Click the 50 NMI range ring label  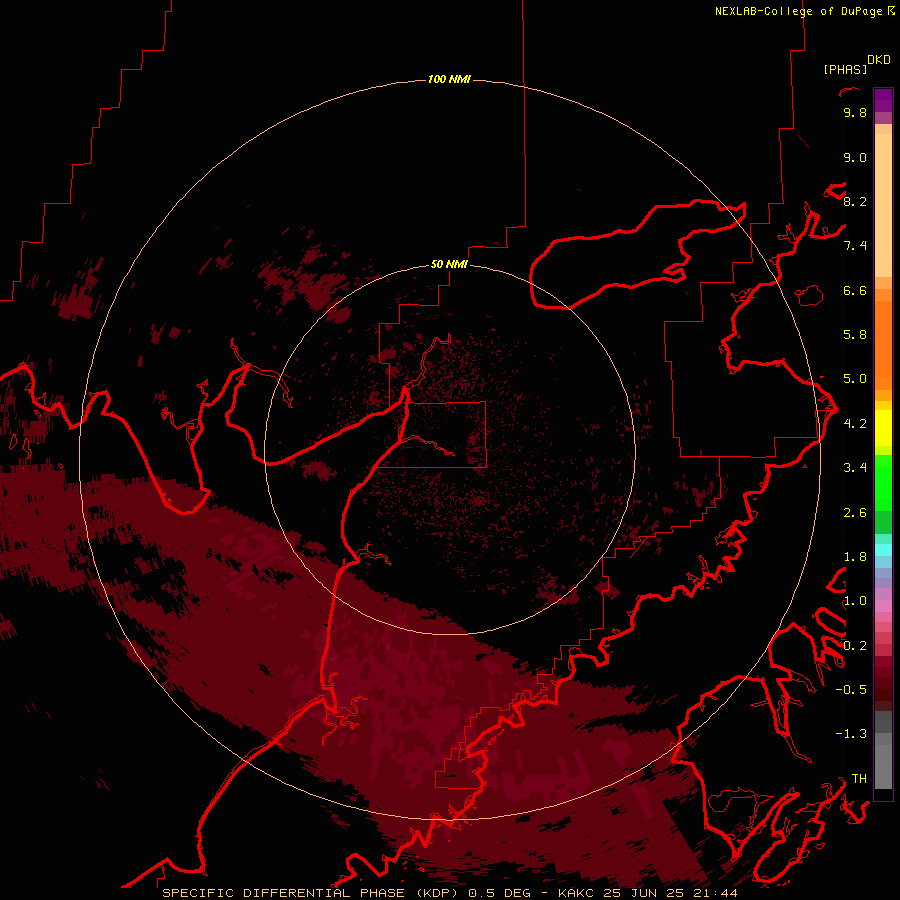(x=449, y=264)
